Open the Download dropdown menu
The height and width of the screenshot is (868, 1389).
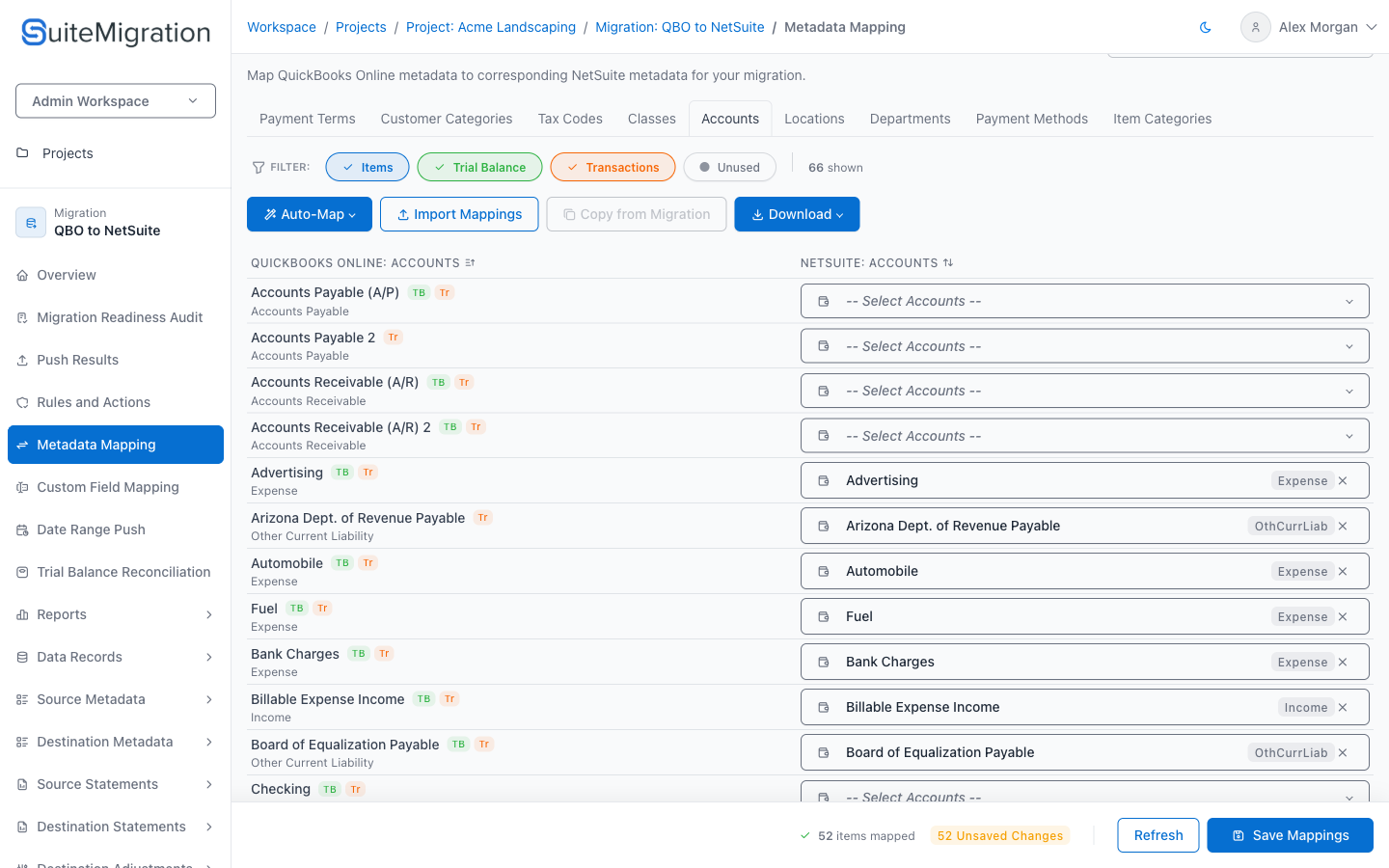click(x=797, y=214)
